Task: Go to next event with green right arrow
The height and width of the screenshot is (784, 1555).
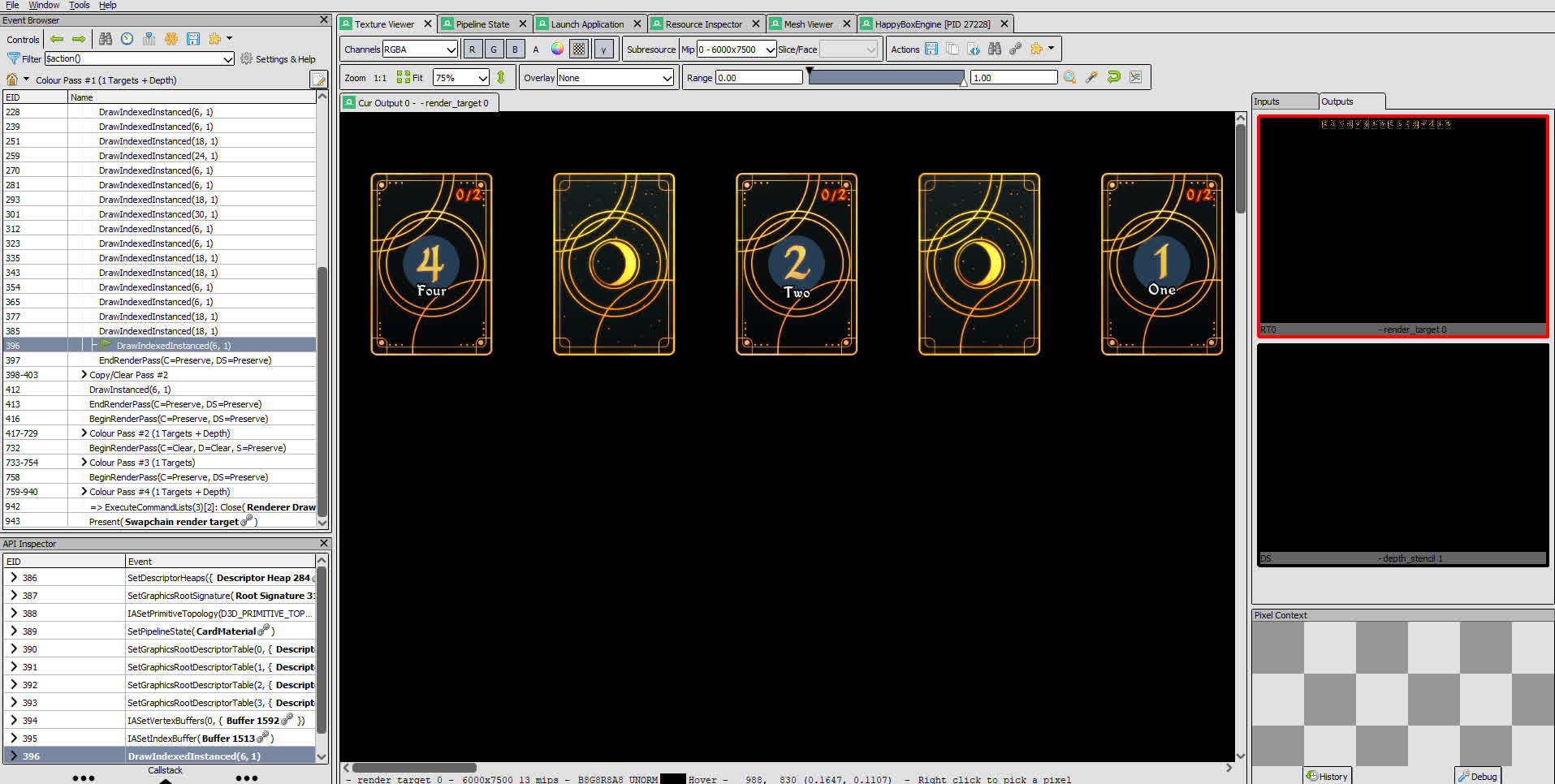Action: click(x=79, y=39)
